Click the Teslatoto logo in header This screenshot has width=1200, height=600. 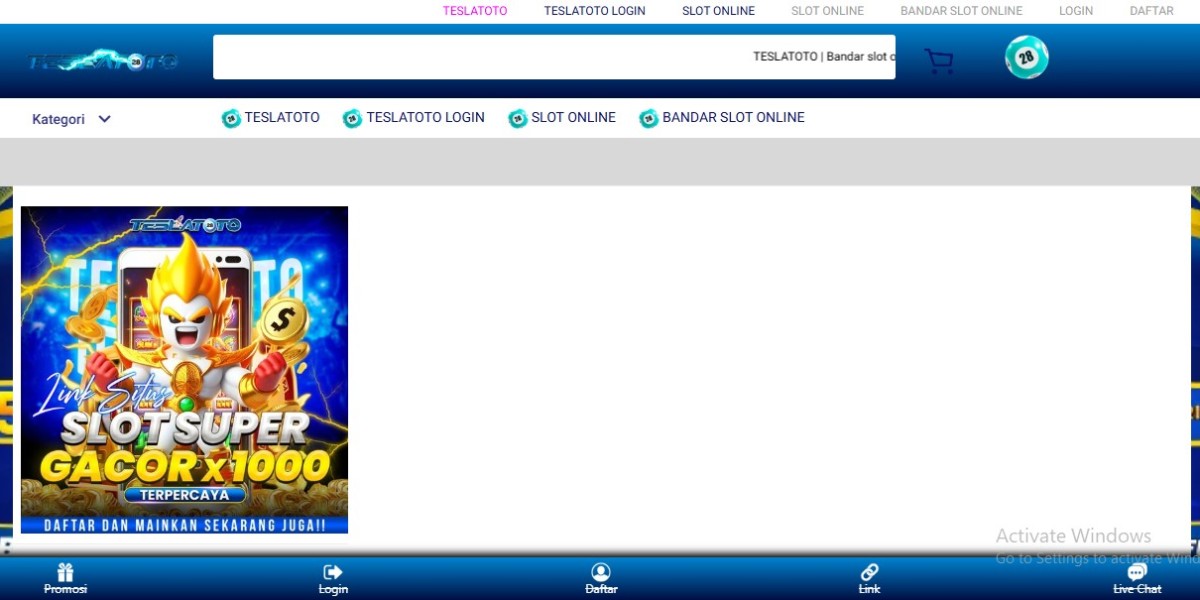[103, 61]
